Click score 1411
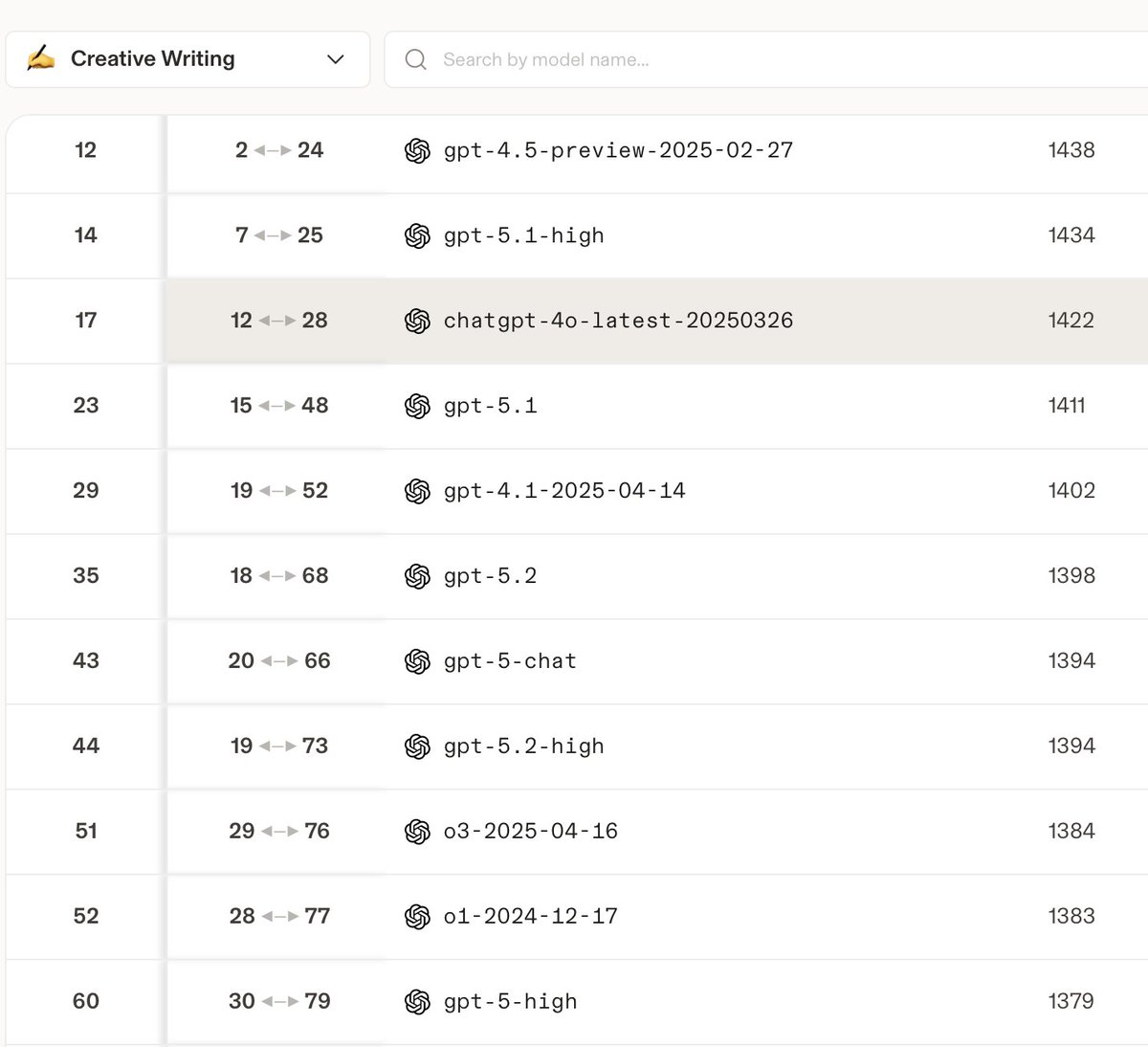The image size is (1148, 1047). coord(1067,406)
